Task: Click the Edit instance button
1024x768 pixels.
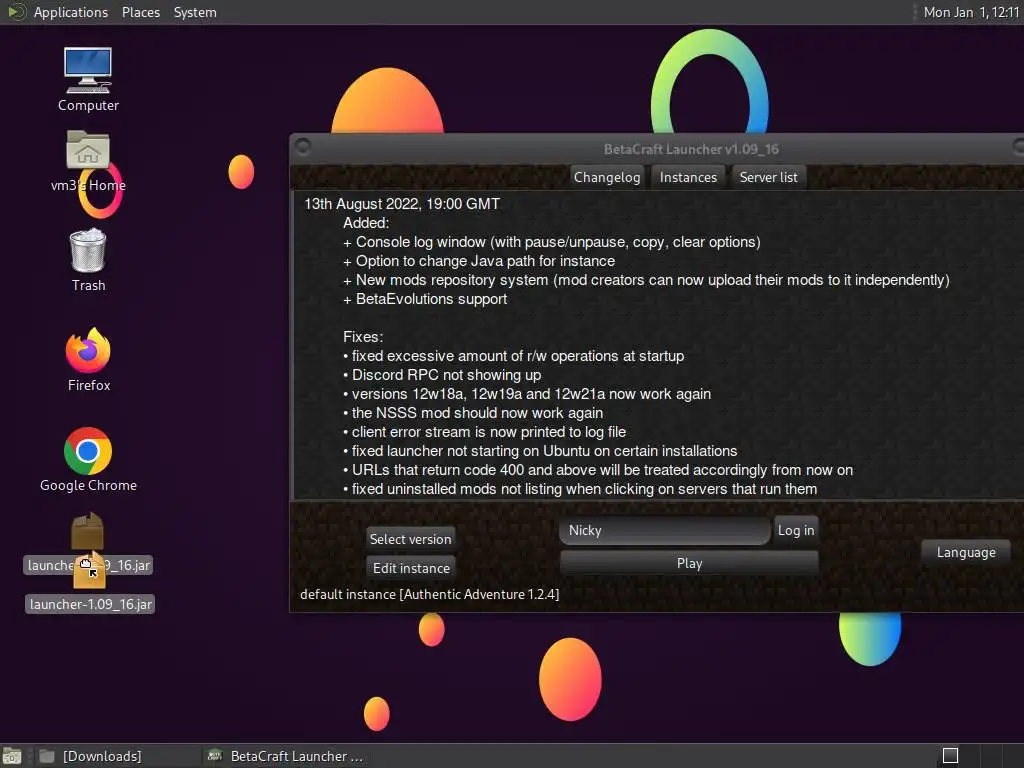Action: pos(411,568)
